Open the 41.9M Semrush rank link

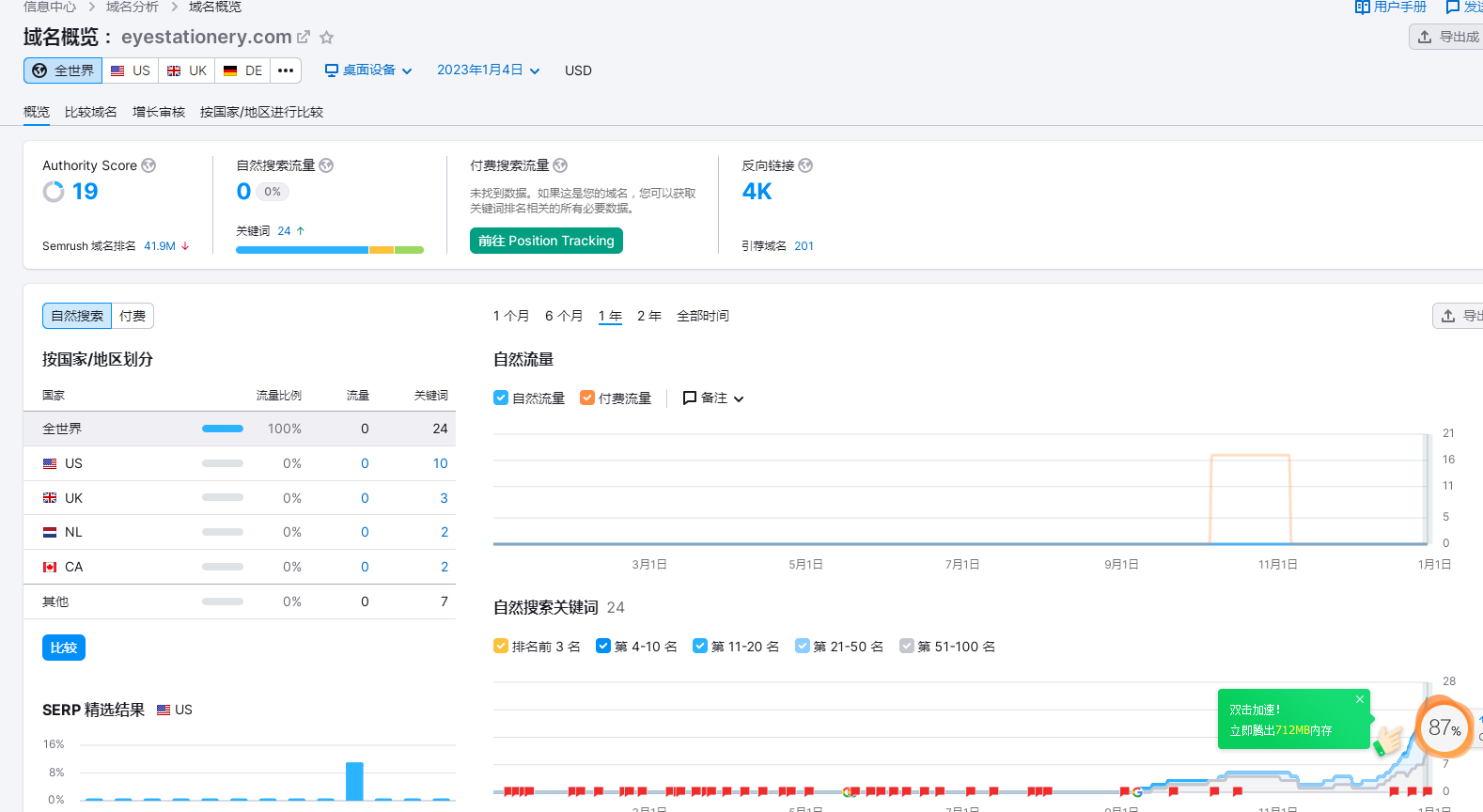pyautogui.click(x=160, y=246)
